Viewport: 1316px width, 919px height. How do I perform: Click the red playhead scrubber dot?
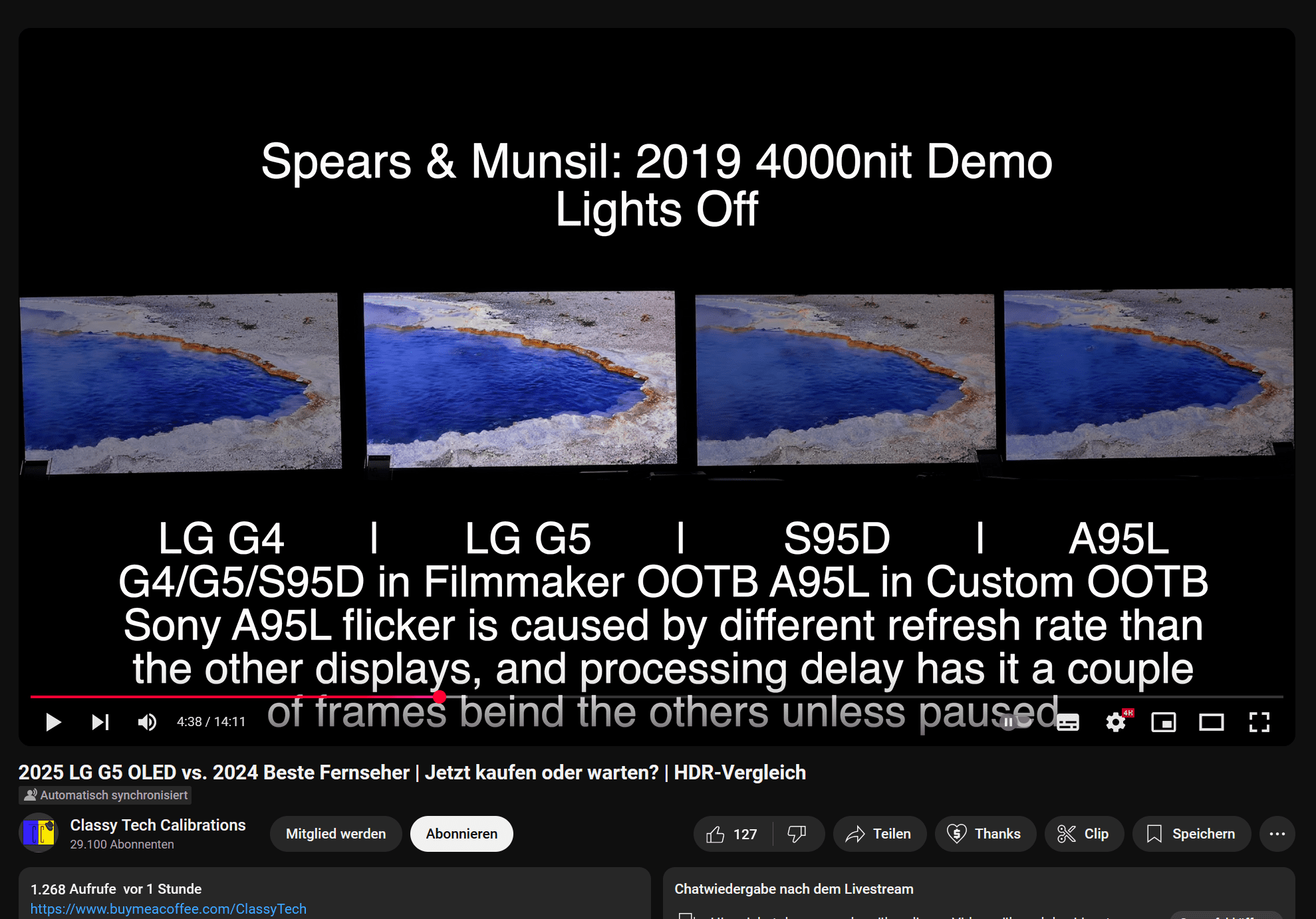click(x=440, y=697)
